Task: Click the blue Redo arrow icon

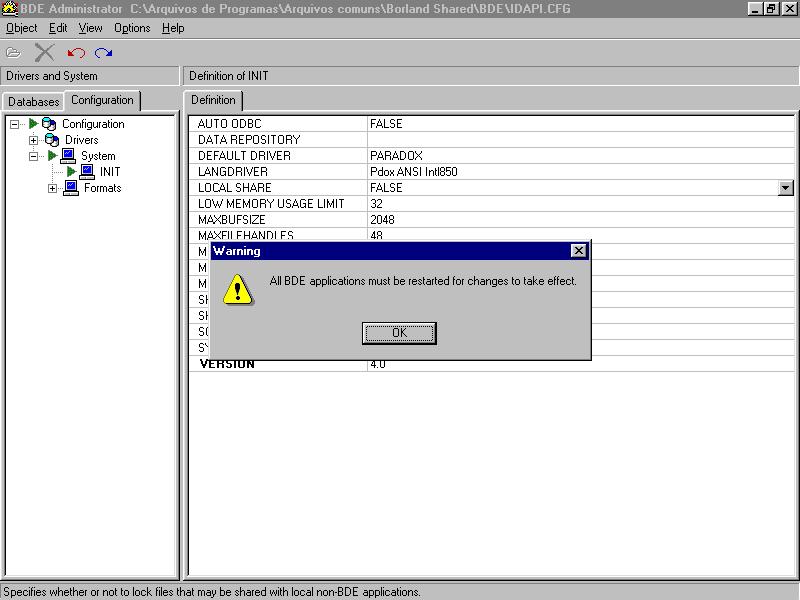Action: [103, 53]
